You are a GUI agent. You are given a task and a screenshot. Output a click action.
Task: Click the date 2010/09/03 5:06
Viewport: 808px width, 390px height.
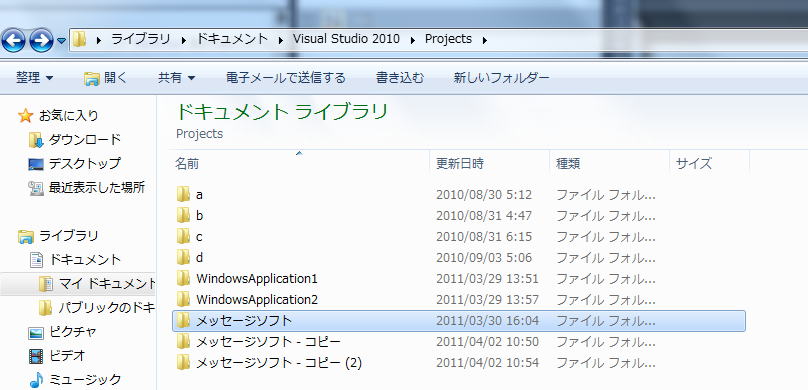[x=484, y=258]
